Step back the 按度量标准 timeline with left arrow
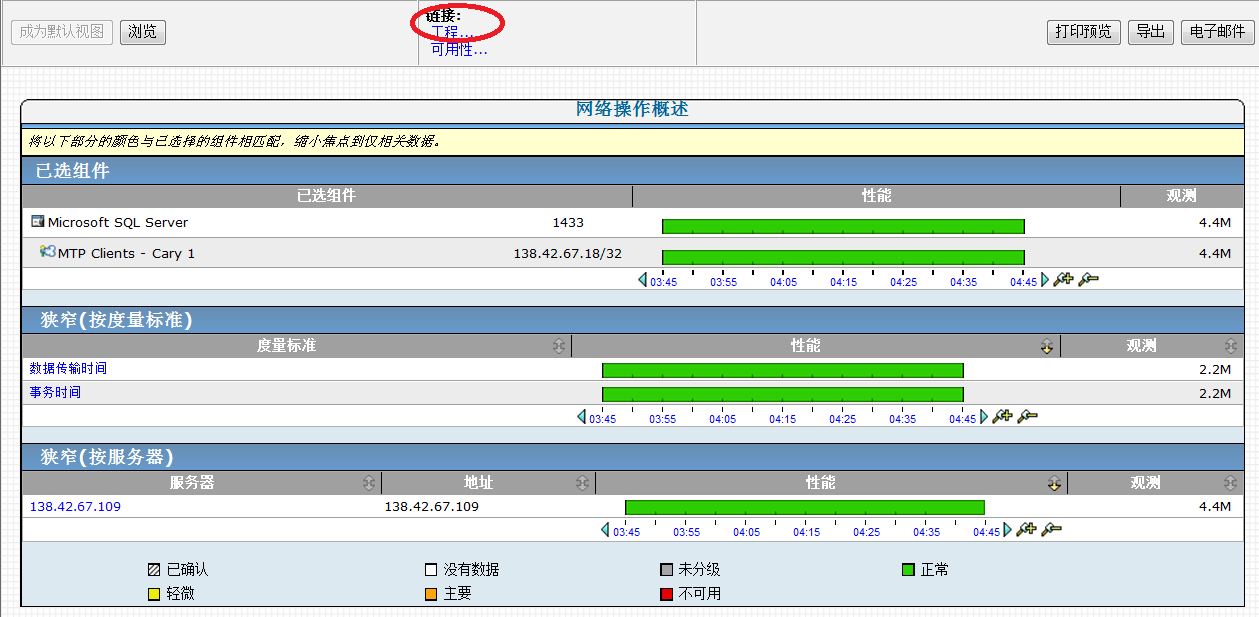Screen dimensions: 1259x617 tap(582, 417)
